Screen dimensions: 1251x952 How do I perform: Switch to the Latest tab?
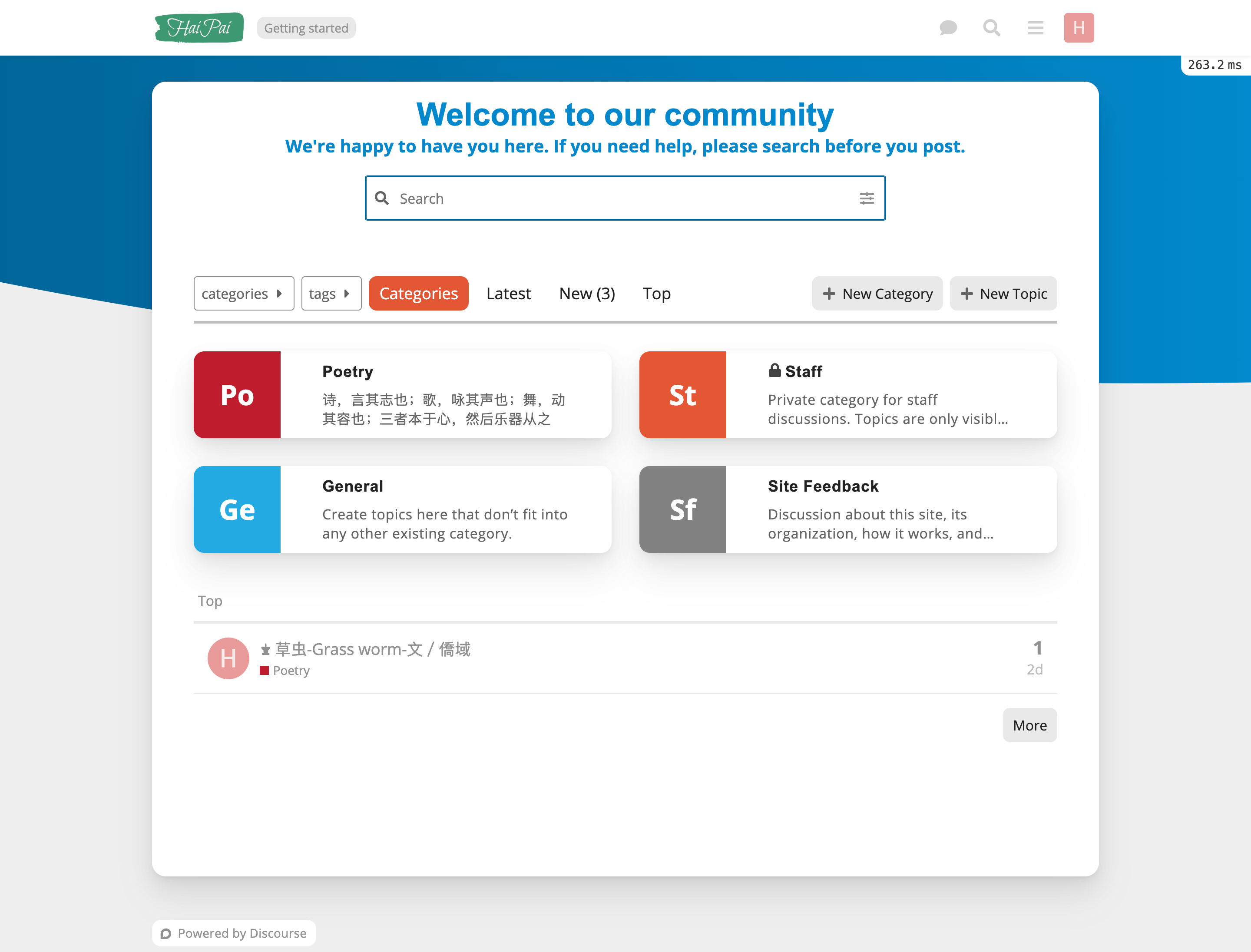[x=508, y=294]
